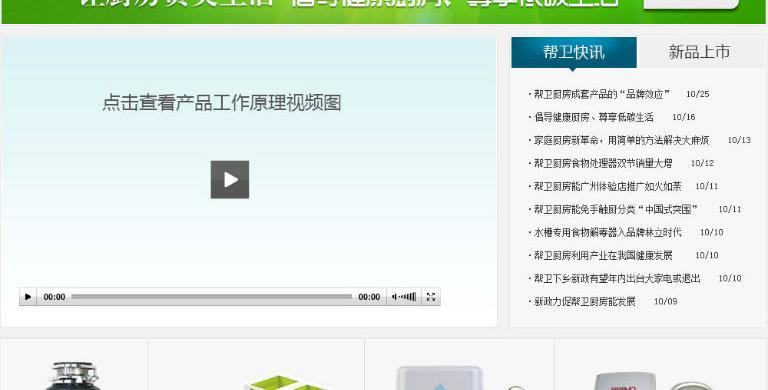Open the 广州体验店推广 news link
Screen dimensions: 768x390
click(x=607, y=186)
